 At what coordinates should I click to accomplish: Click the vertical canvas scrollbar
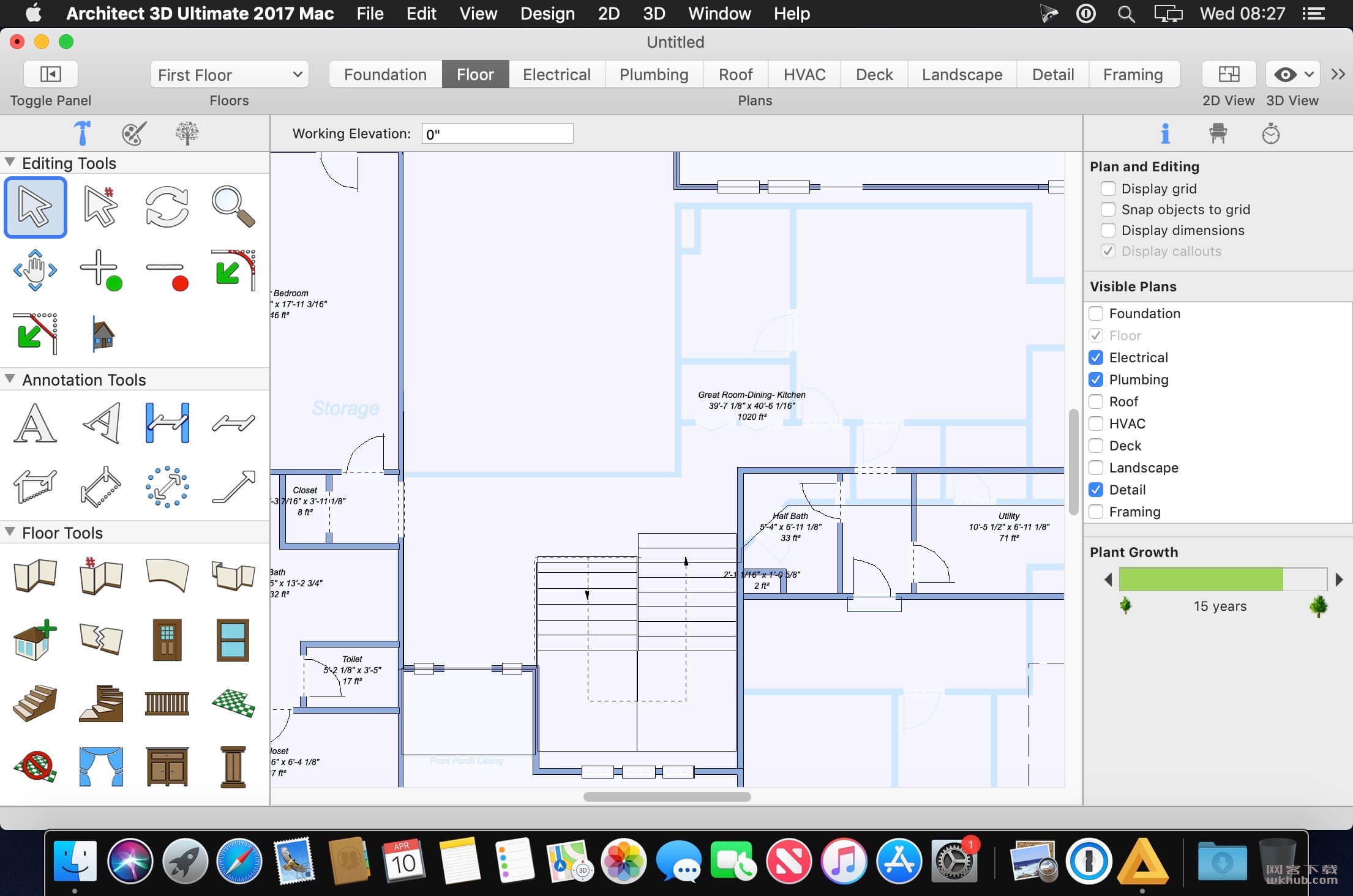1073,462
